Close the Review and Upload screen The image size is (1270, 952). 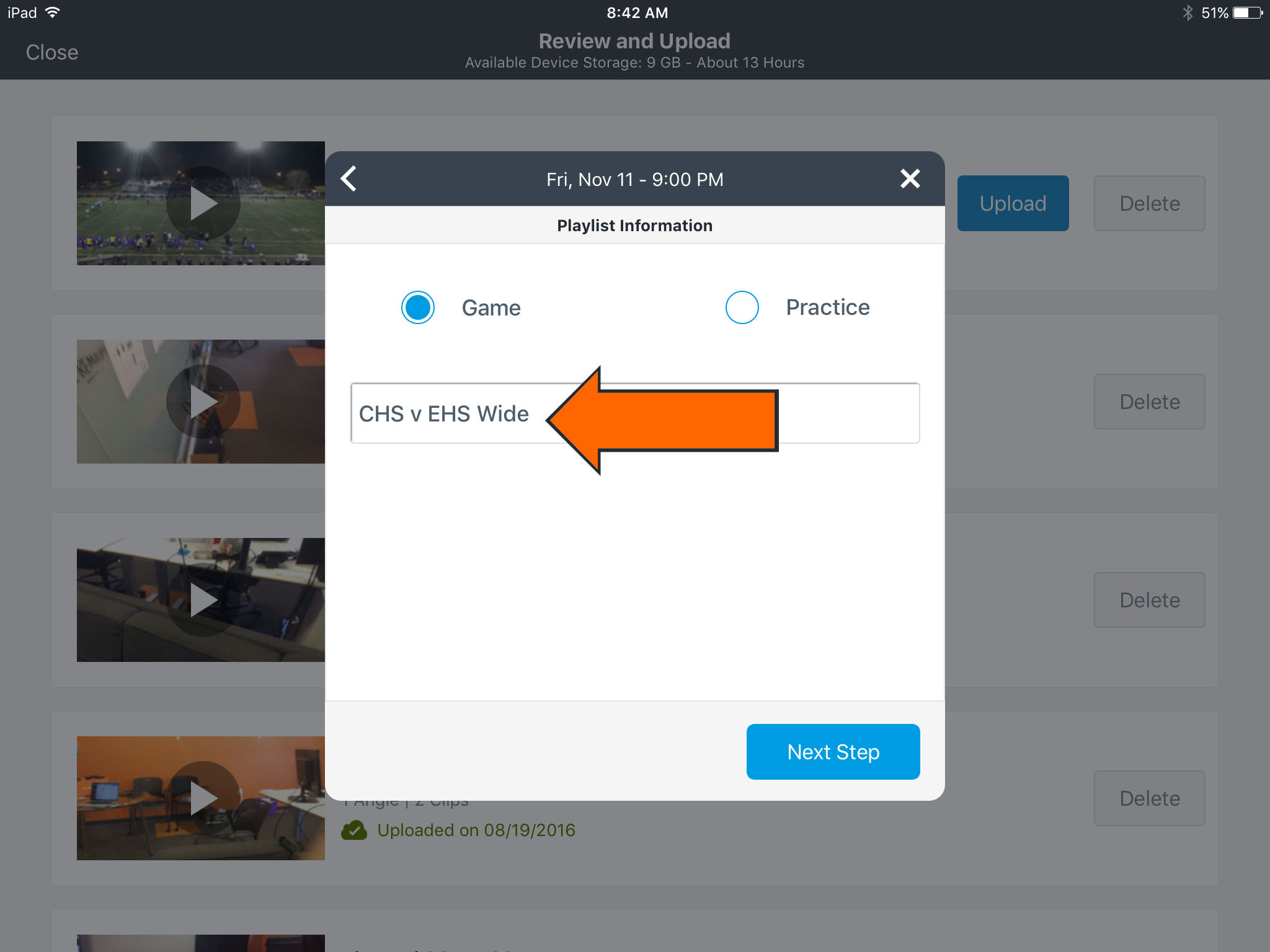(x=52, y=52)
